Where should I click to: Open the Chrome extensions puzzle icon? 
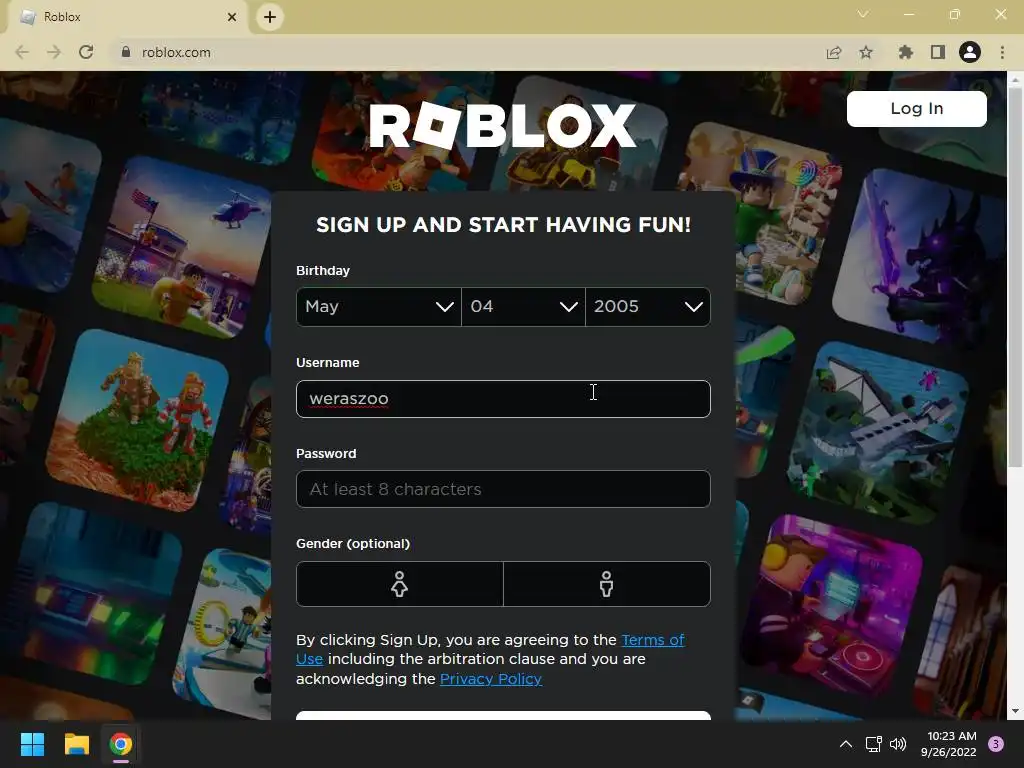906,52
